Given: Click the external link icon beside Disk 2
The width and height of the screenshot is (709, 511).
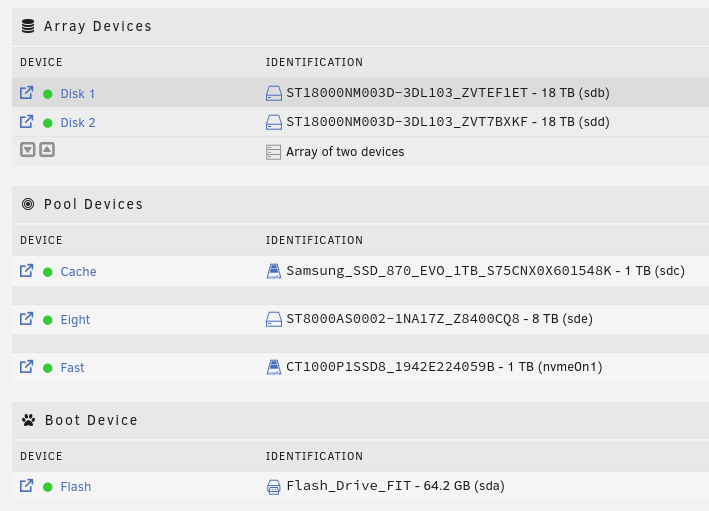Looking at the screenshot, I should [26, 122].
